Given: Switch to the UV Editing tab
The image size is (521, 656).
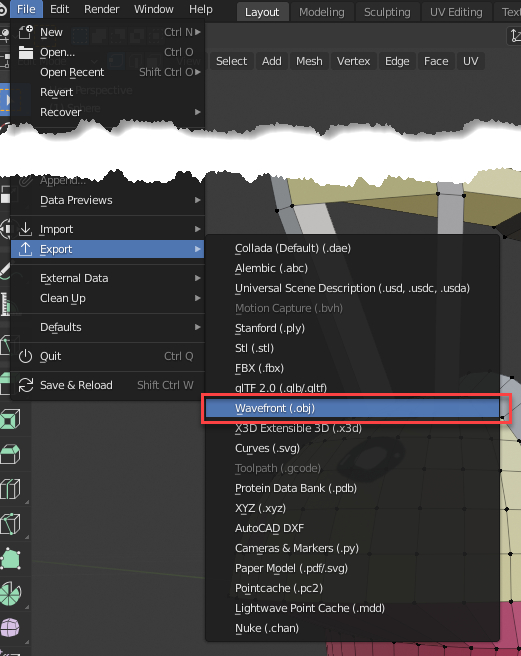Looking at the screenshot, I should click(x=456, y=12).
